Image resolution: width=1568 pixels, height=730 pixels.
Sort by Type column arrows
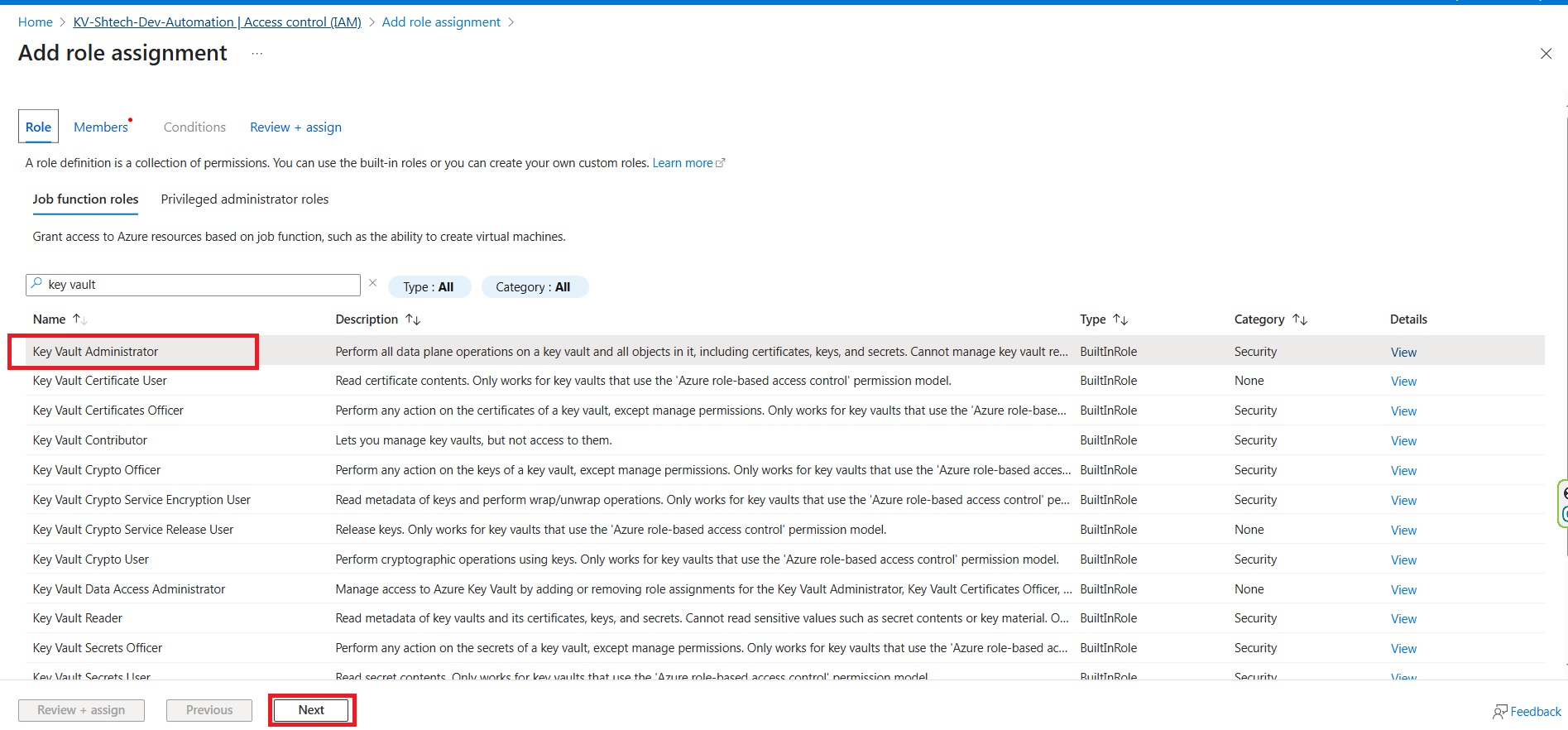pos(1120,319)
